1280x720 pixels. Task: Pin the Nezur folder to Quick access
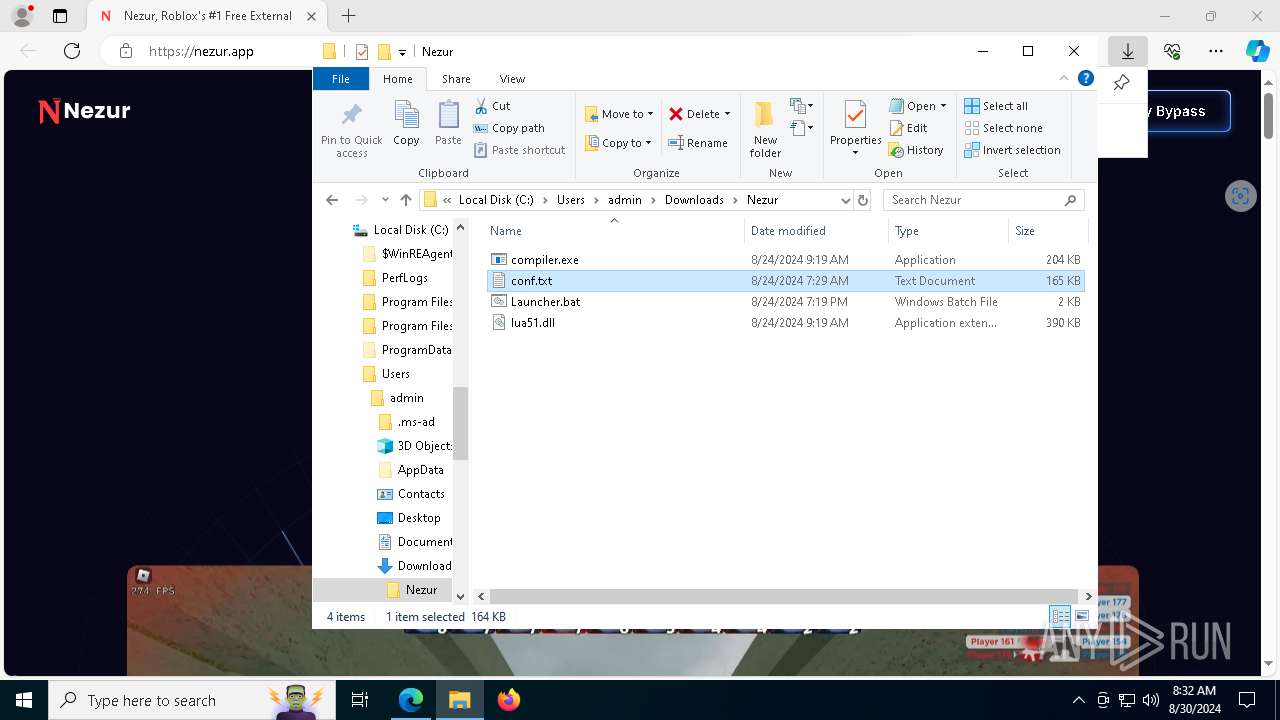pyautogui.click(x=351, y=129)
